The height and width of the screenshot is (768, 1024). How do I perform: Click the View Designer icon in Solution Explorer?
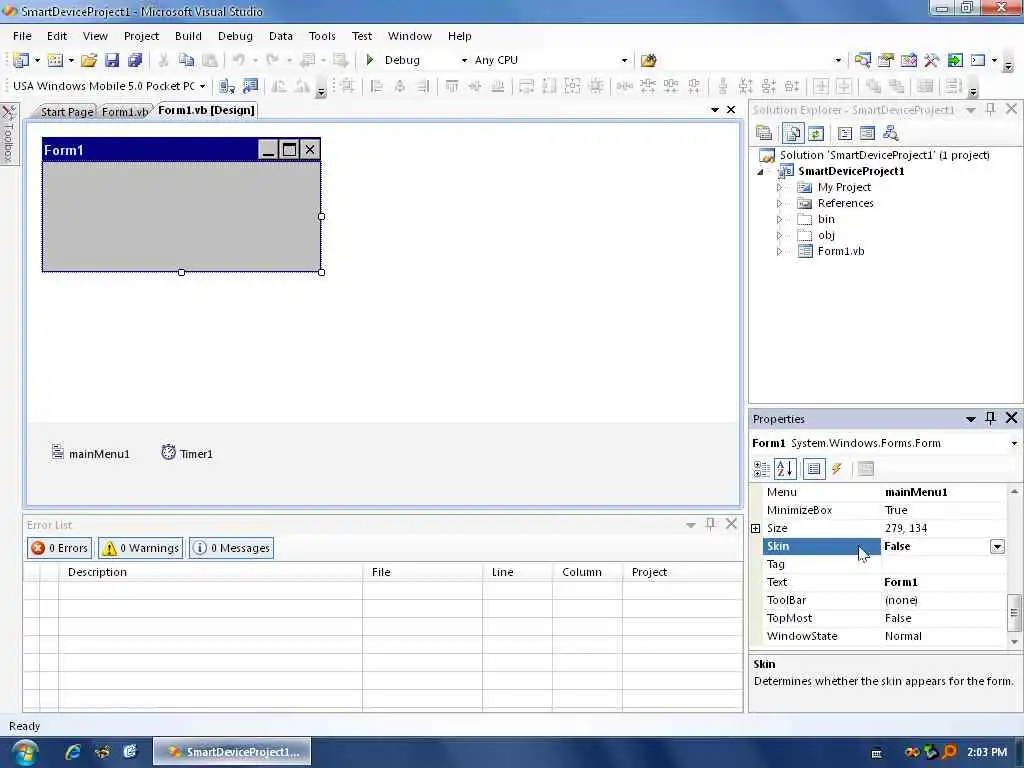867,133
